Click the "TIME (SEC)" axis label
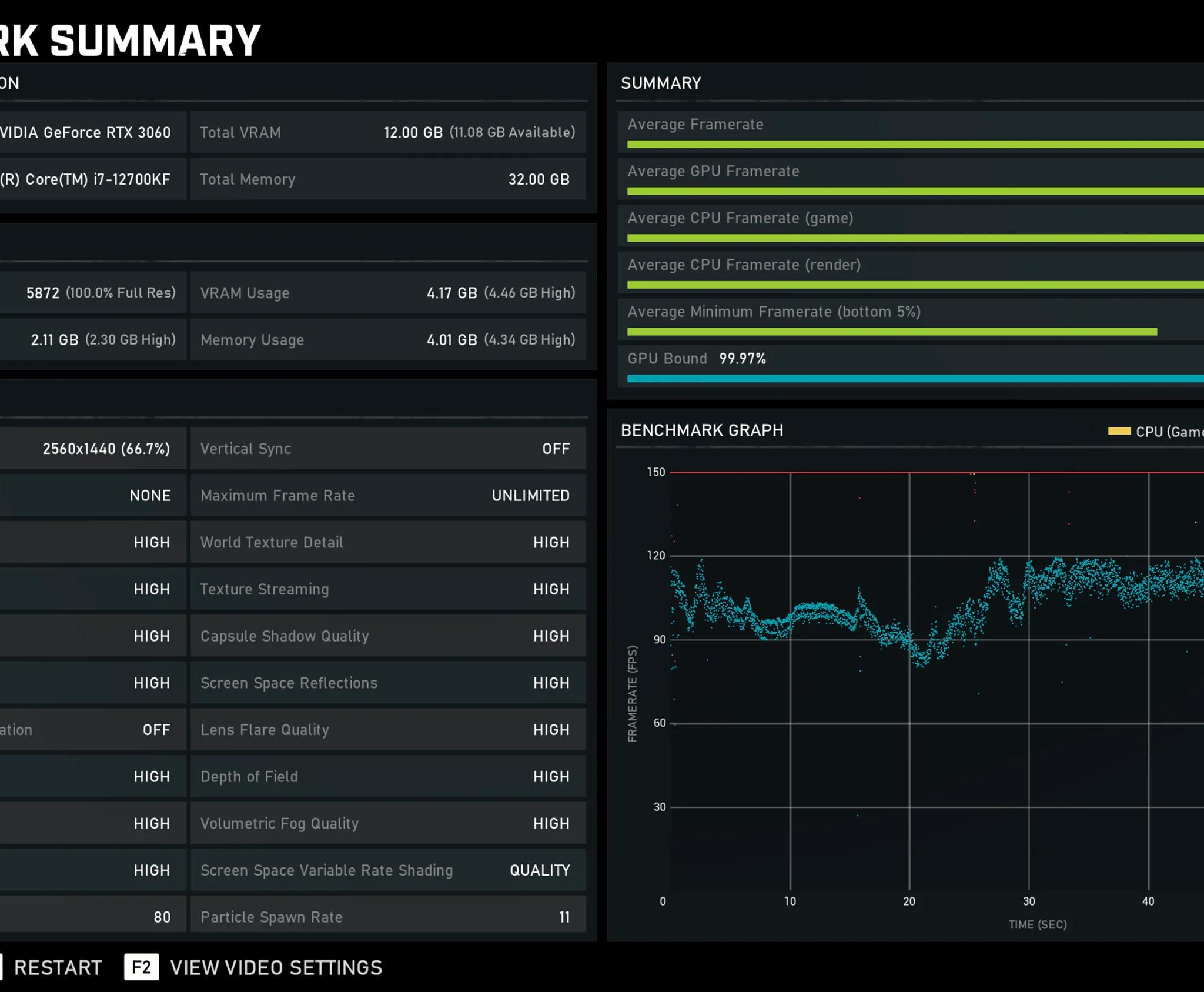1204x992 pixels. click(1038, 924)
